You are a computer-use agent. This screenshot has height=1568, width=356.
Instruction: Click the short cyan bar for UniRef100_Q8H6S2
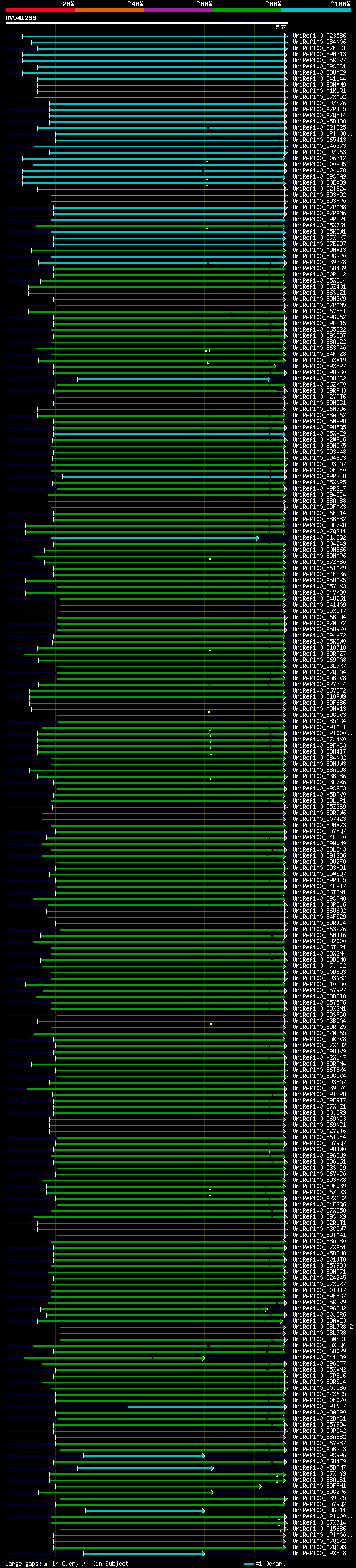(x=174, y=379)
